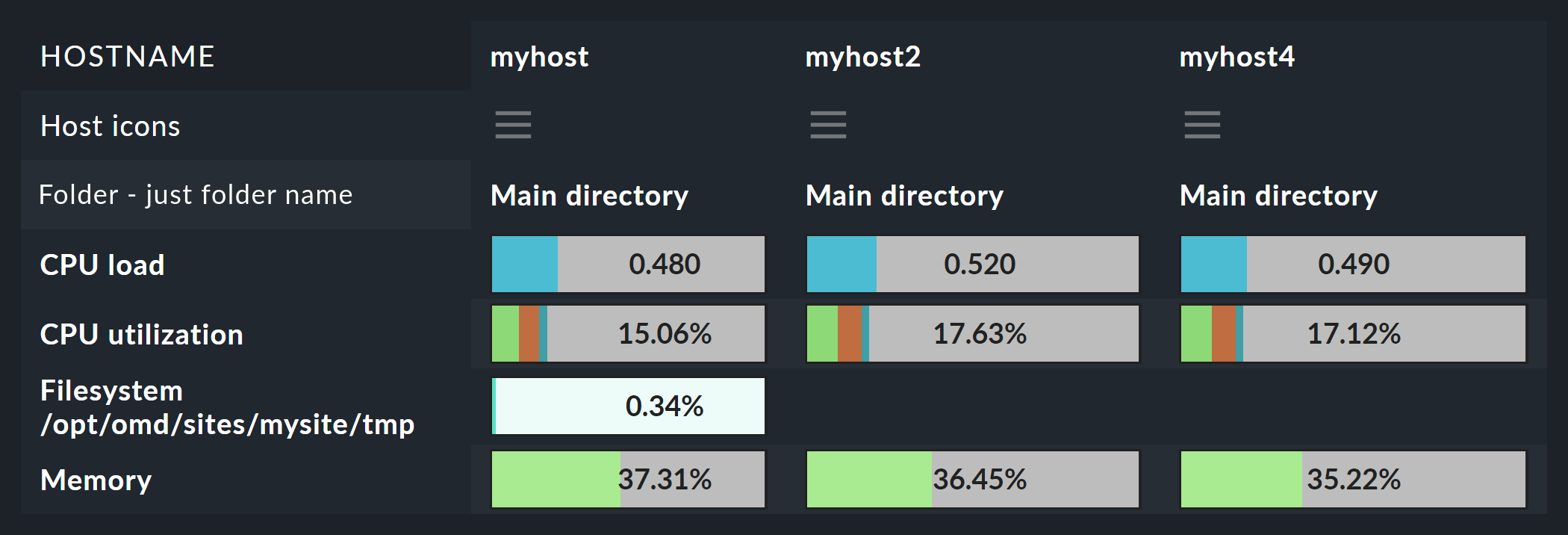1568x535 pixels.
Task: Open the hamburger menu icon for myhost4
Action: click(x=1202, y=125)
